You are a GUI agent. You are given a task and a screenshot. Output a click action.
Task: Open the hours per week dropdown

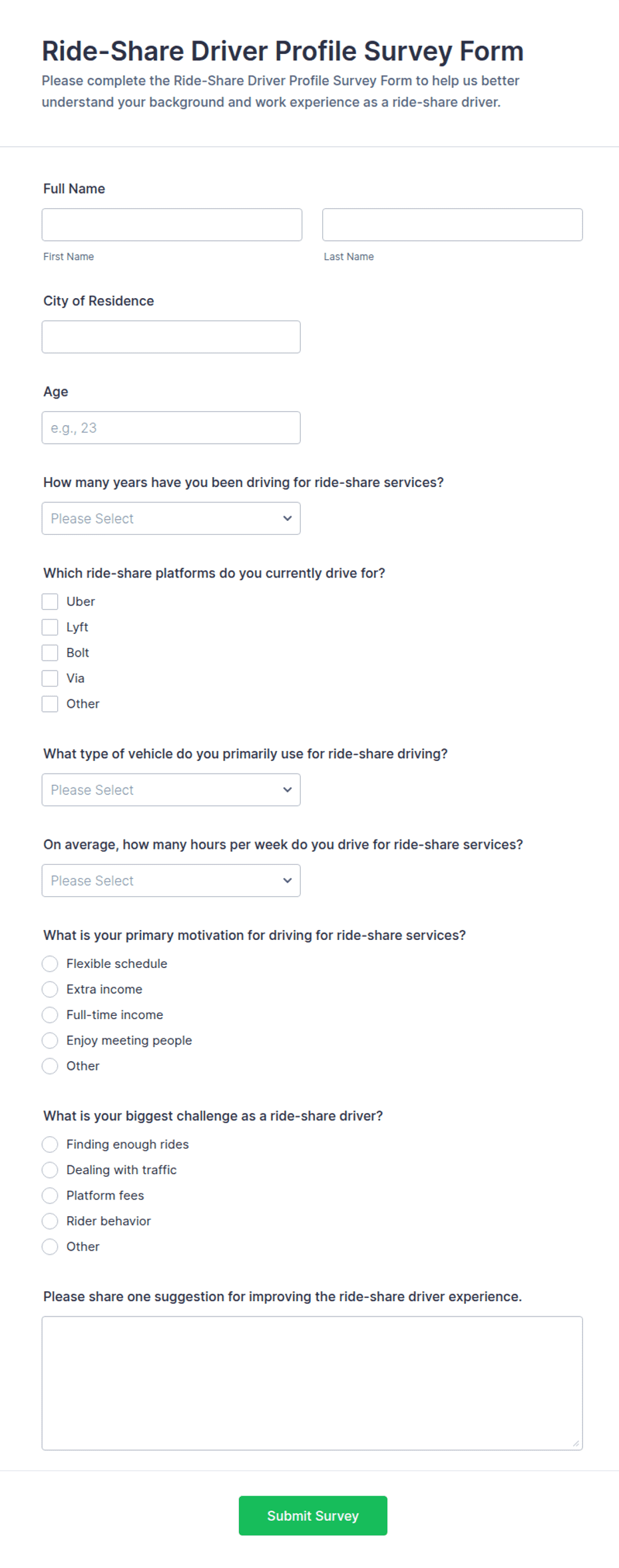(x=171, y=881)
